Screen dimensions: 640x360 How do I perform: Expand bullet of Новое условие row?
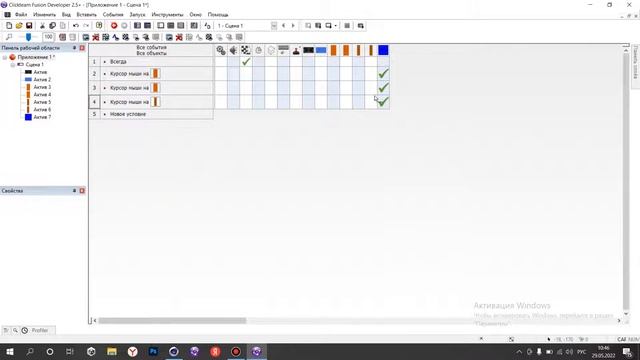click(104, 114)
